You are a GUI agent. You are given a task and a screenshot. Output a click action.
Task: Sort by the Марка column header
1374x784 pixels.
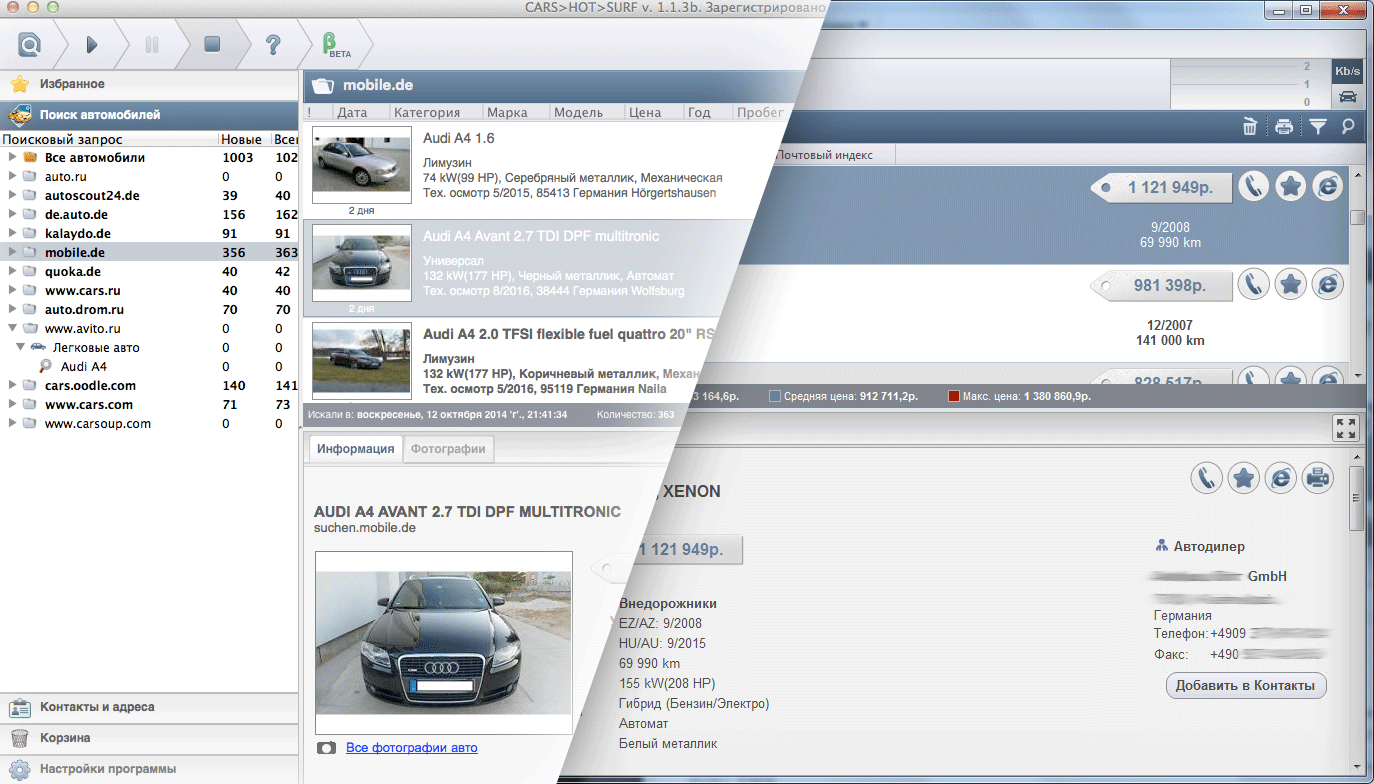point(514,112)
